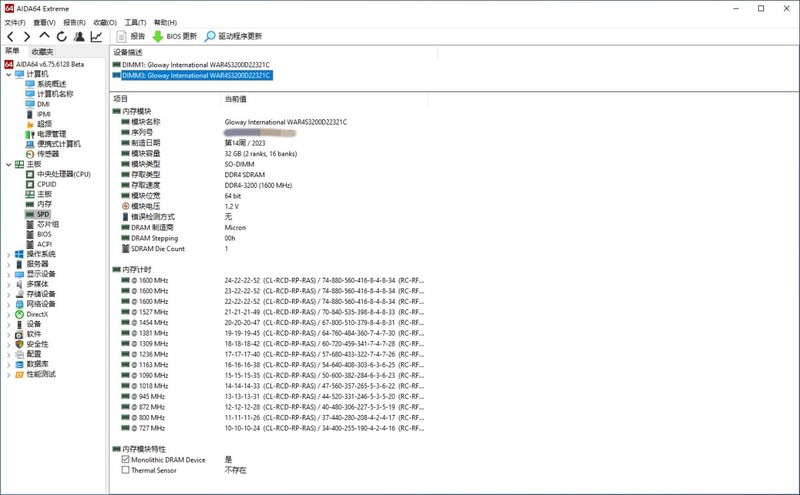Click the 芯片组 chipset icon

(x=30, y=224)
